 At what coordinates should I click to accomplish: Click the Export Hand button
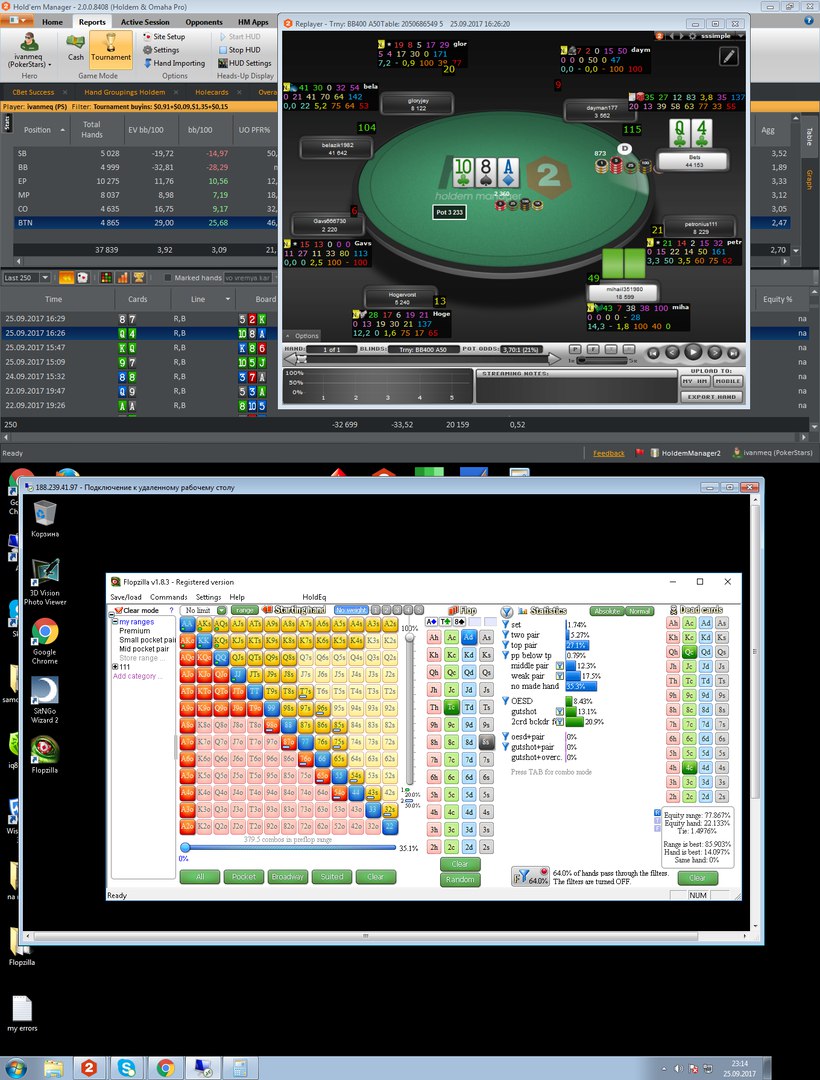tap(711, 397)
